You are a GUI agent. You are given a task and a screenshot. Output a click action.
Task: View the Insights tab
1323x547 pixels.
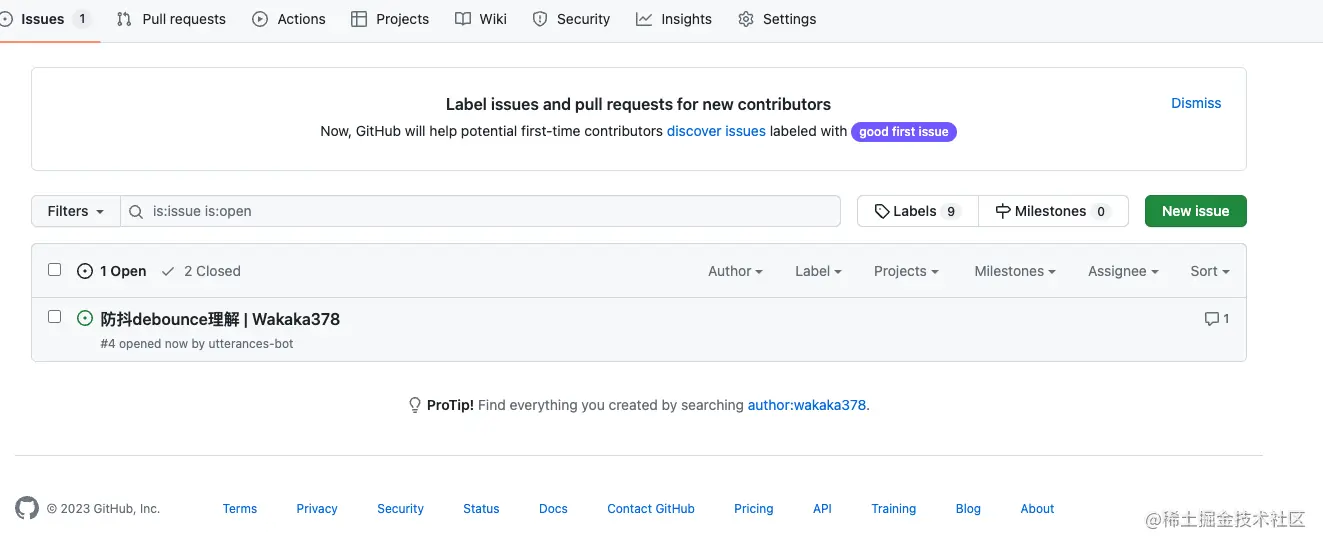pos(674,19)
